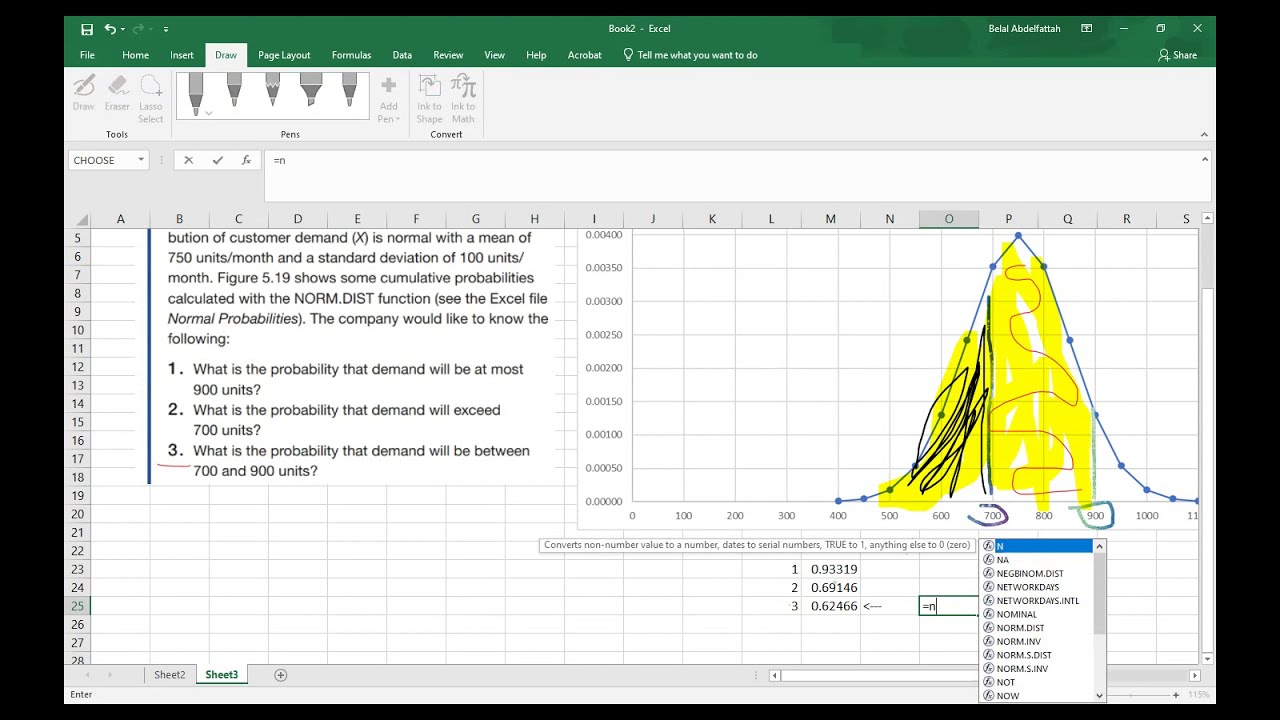Click cell with value 0.62466
This screenshot has height=720, width=1280.
pos(831,606)
